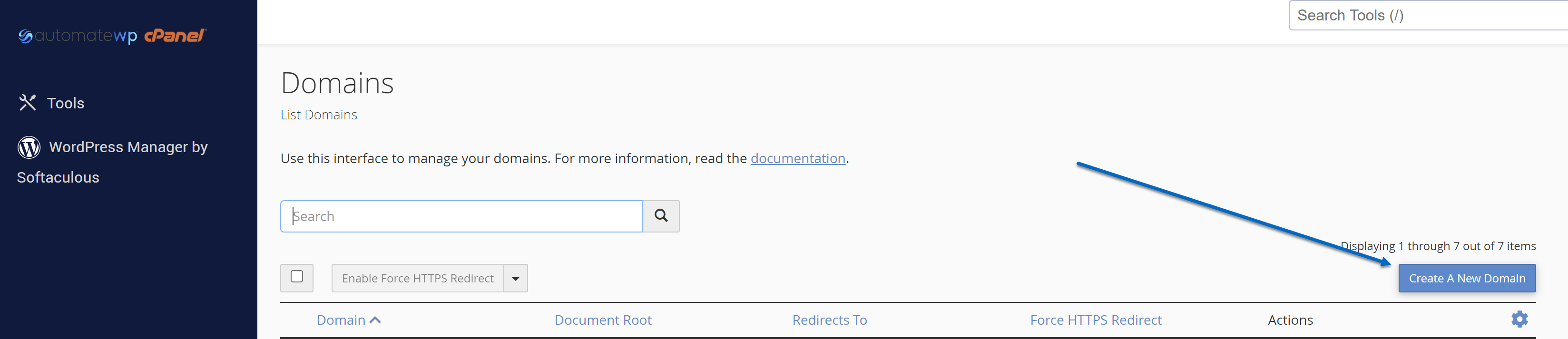Image resolution: width=1568 pixels, height=339 pixels.
Task: Click the WordPress logo icon in sidebar
Action: (x=29, y=147)
